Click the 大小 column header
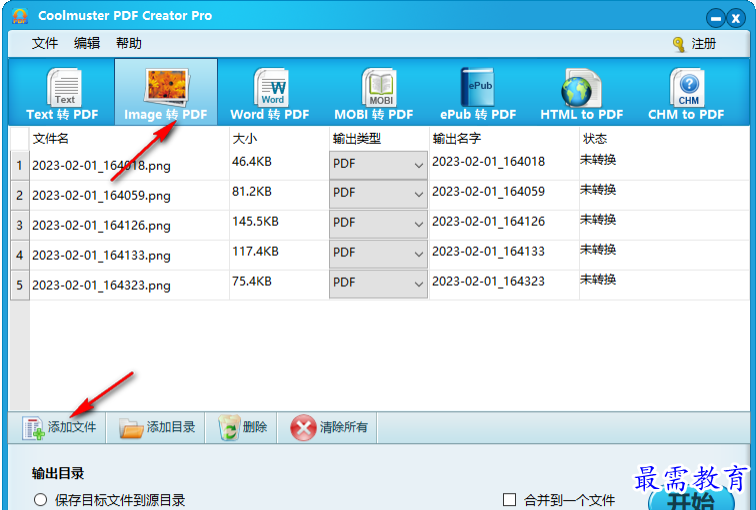The image size is (756, 510). [245, 139]
